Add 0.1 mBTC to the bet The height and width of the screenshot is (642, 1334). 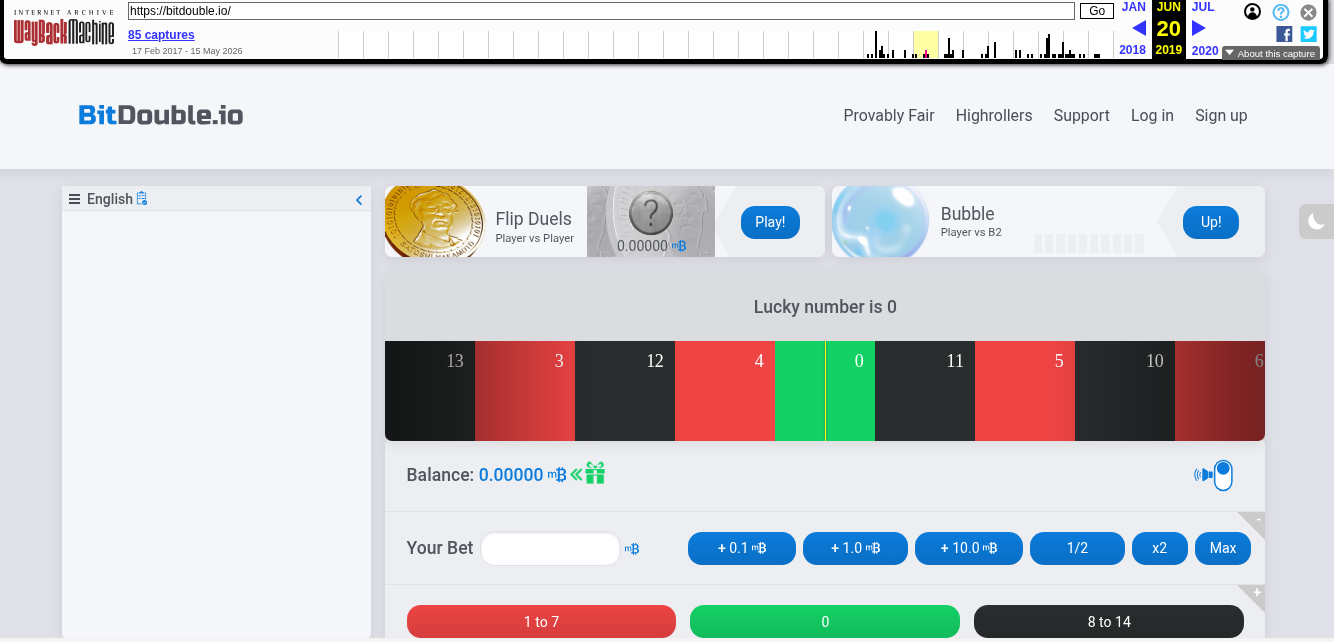tap(742, 548)
